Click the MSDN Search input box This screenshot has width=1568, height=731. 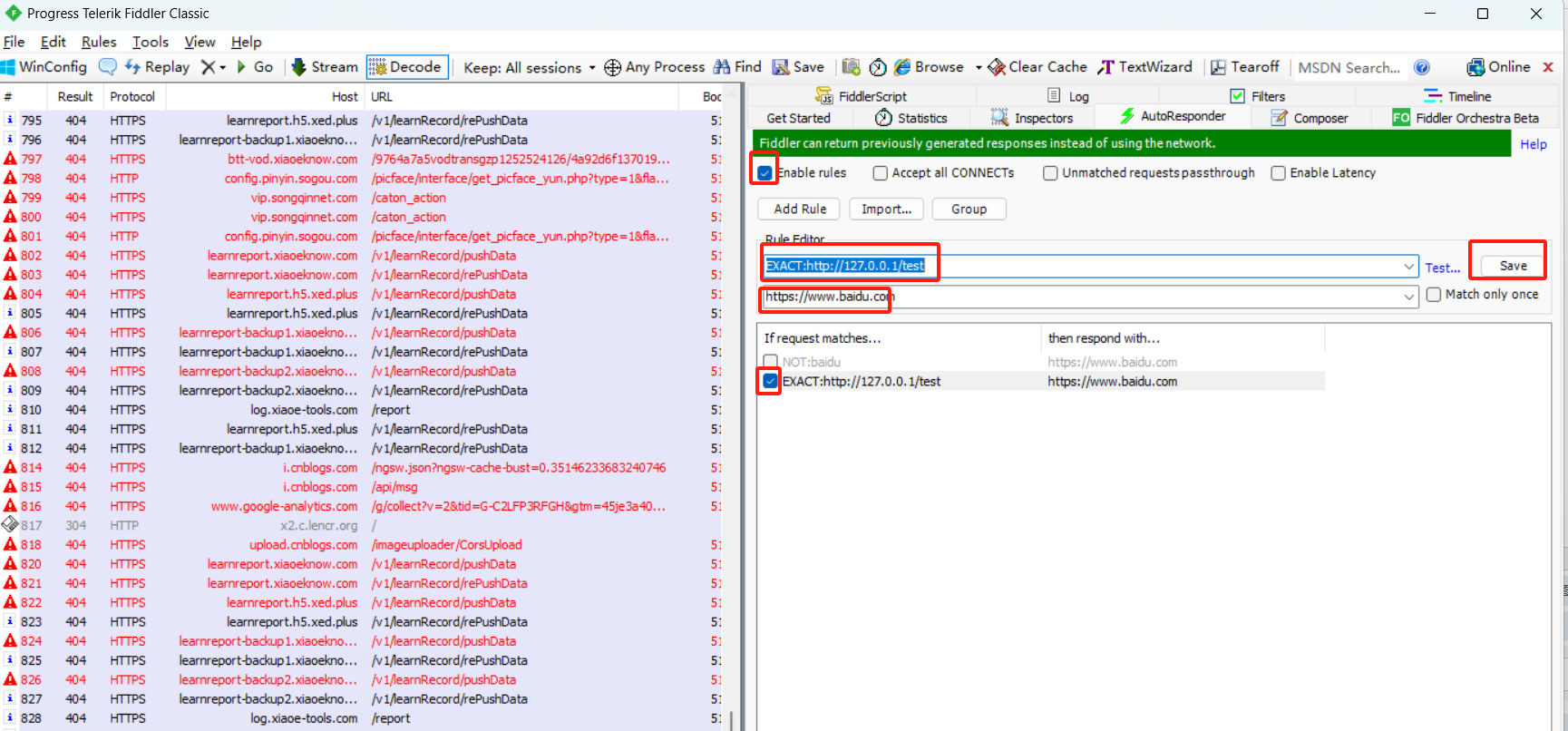click(1349, 67)
